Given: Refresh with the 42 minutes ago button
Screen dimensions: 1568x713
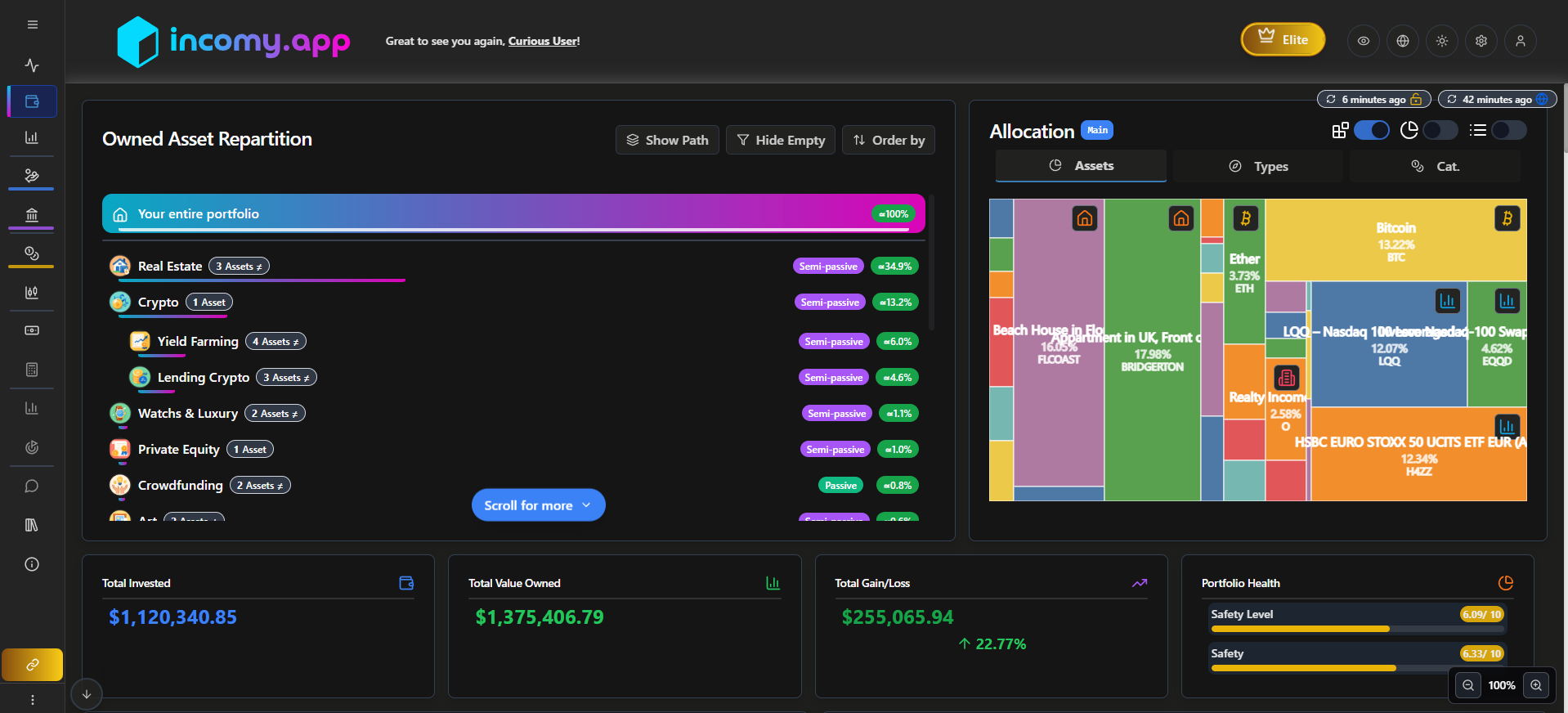Looking at the screenshot, I should click(x=1498, y=99).
